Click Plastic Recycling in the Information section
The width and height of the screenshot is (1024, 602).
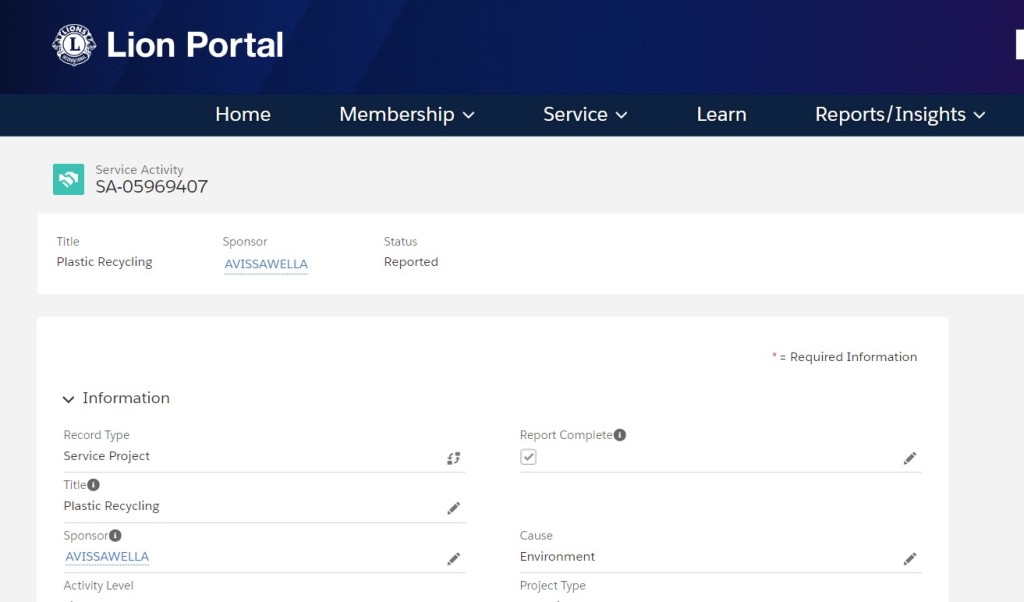pos(111,506)
